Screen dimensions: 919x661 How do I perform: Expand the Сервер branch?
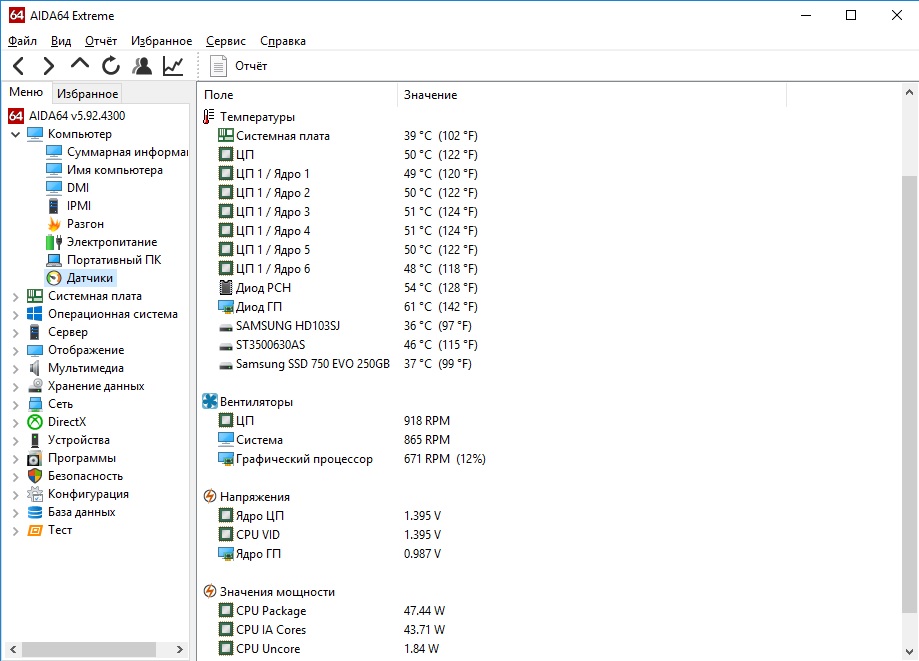coord(15,332)
